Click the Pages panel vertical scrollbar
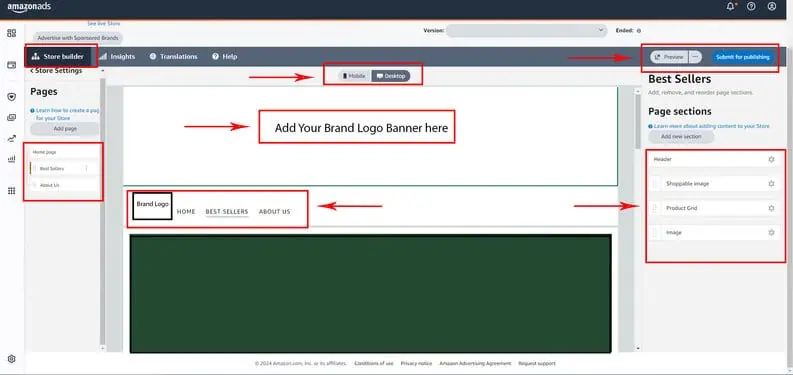The image size is (793, 375). 103,211
